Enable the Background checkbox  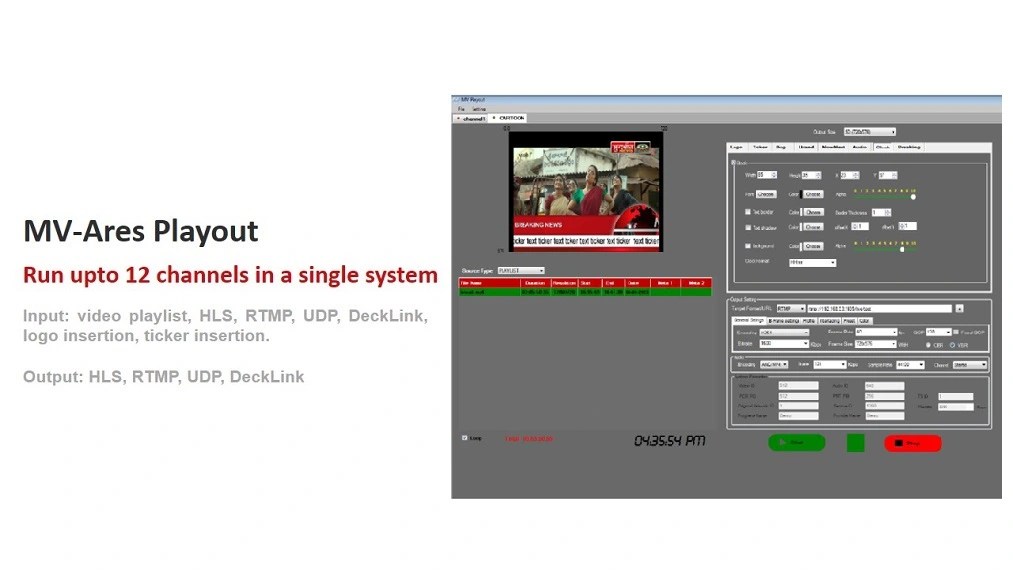(x=748, y=246)
